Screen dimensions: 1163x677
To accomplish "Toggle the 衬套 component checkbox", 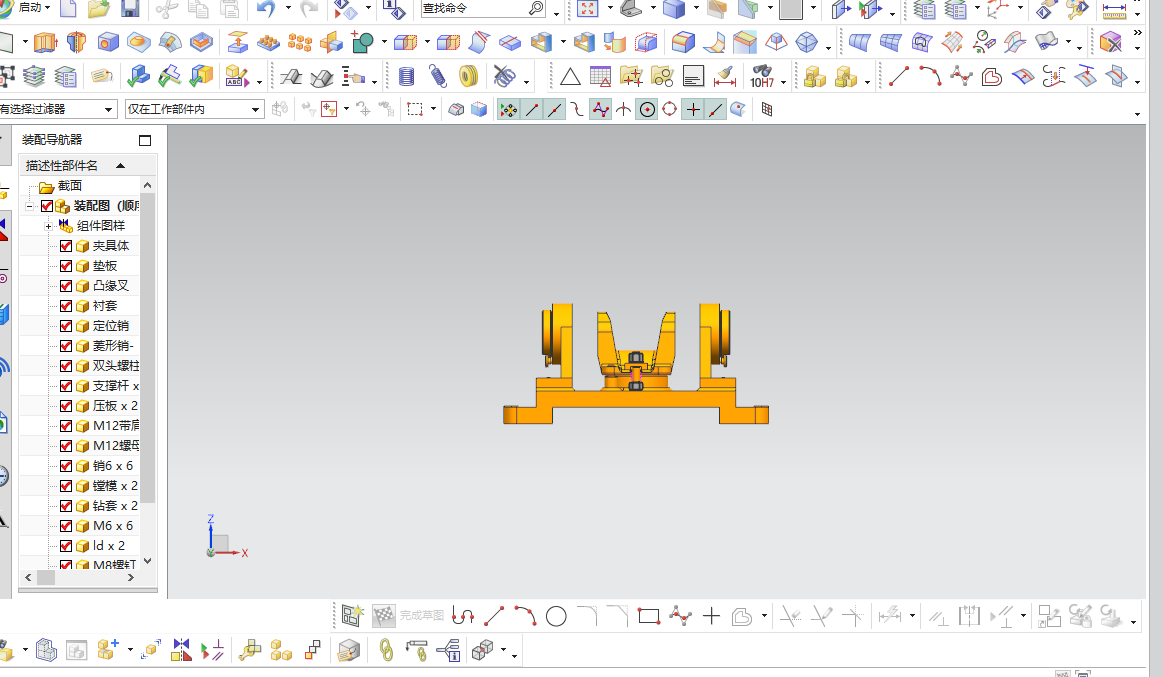I will pyautogui.click(x=66, y=306).
